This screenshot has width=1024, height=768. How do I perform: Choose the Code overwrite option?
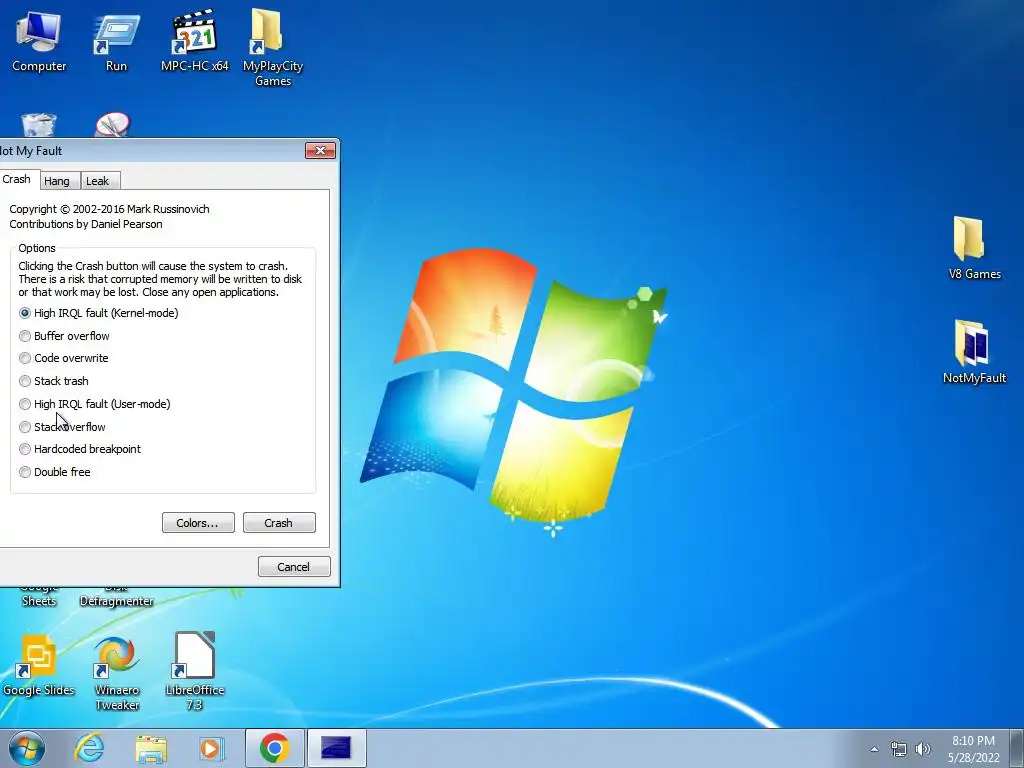coord(63,358)
